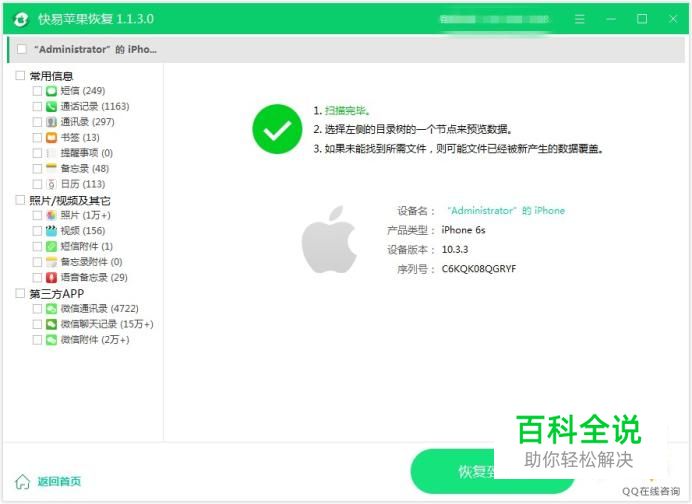Open the 短信附件 (1) entry
This screenshot has height=504, width=692.
tap(86, 246)
